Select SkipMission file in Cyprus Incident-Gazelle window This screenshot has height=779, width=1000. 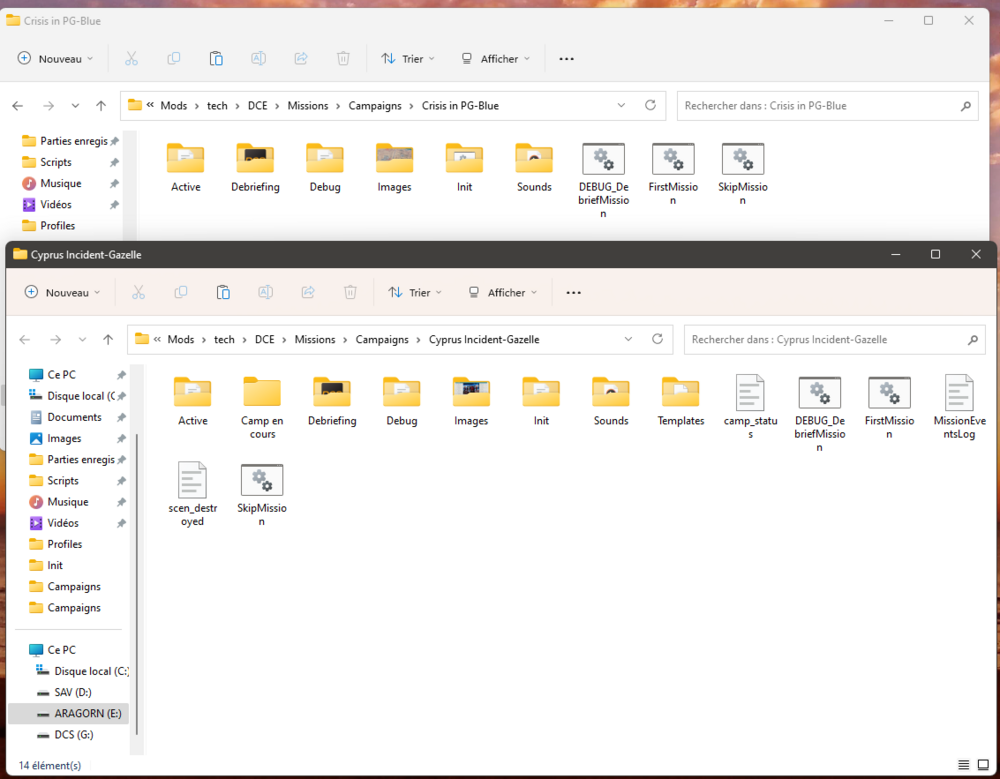pyautogui.click(x=262, y=494)
